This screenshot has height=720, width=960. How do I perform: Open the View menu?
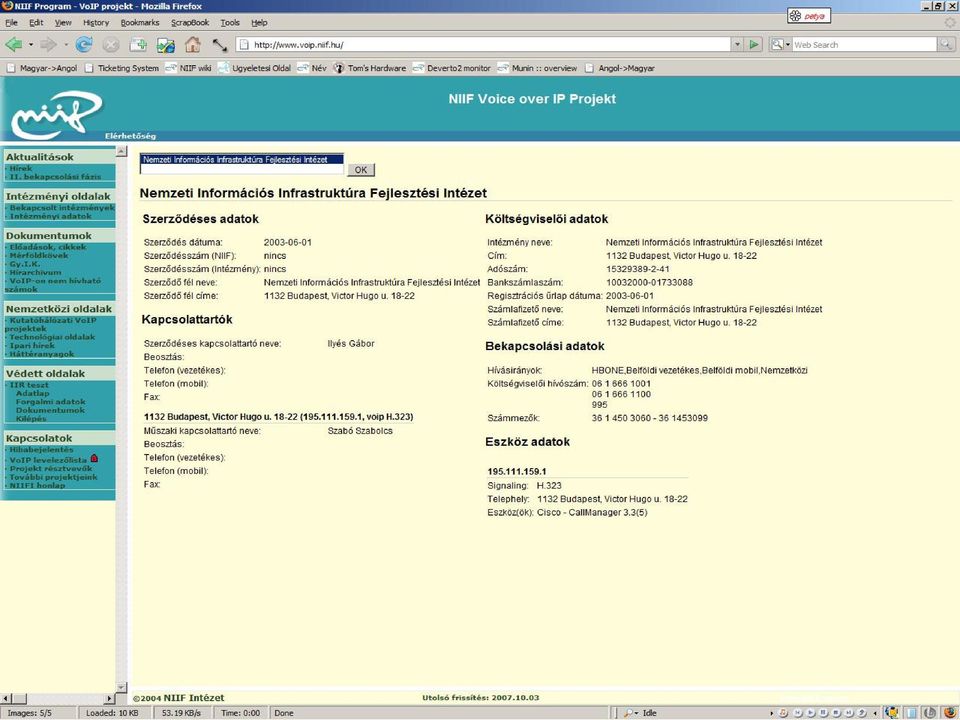point(63,23)
